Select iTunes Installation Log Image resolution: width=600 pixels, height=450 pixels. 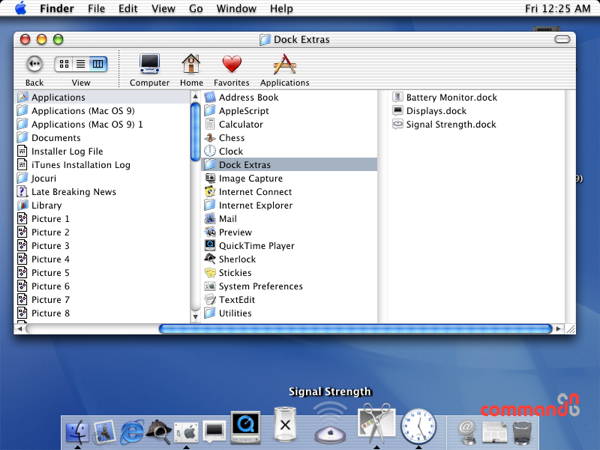point(102,165)
